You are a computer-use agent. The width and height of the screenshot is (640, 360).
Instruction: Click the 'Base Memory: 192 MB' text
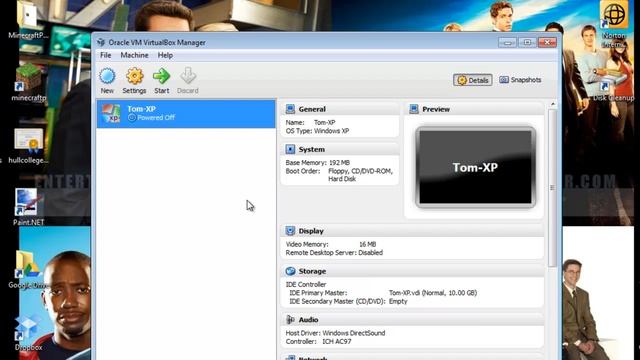click(318, 162)
